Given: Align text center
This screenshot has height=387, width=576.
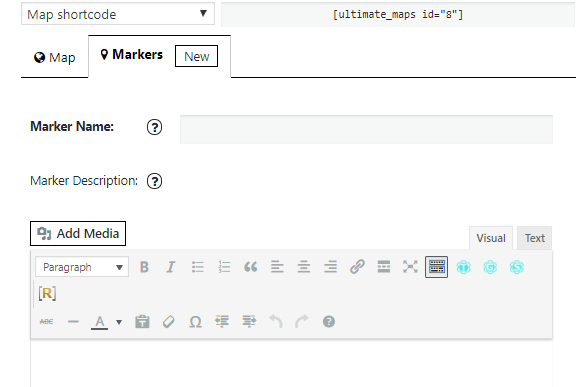Looking at the screenshot, I should (x=304, y=267).
